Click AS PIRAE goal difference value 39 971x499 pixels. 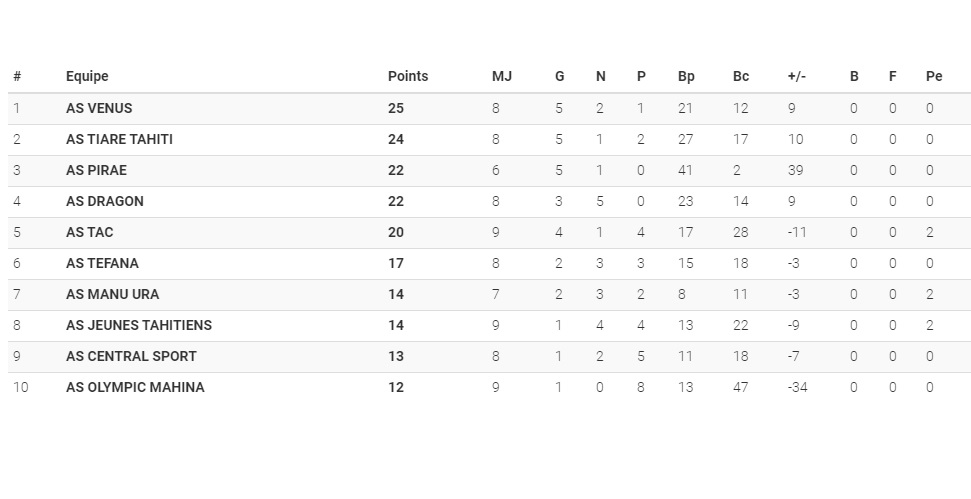coord(795,170)
